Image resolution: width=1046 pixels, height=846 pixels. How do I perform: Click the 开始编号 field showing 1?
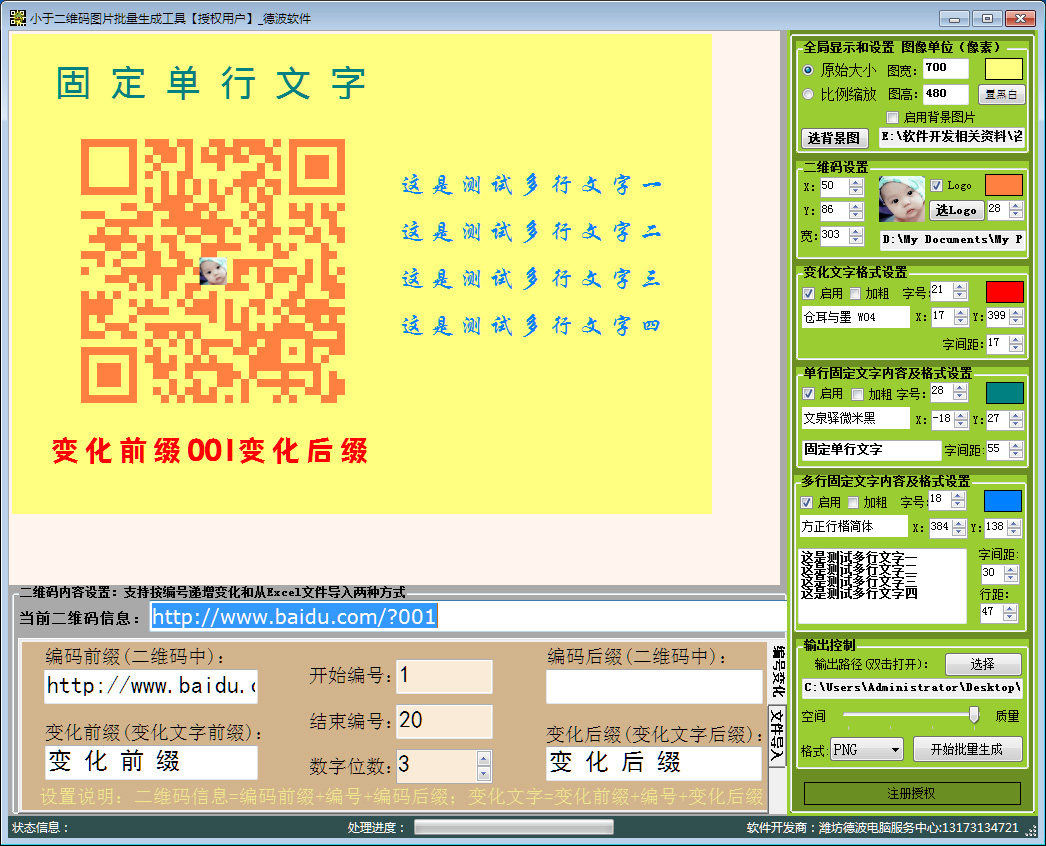click(x=444, y=676)
